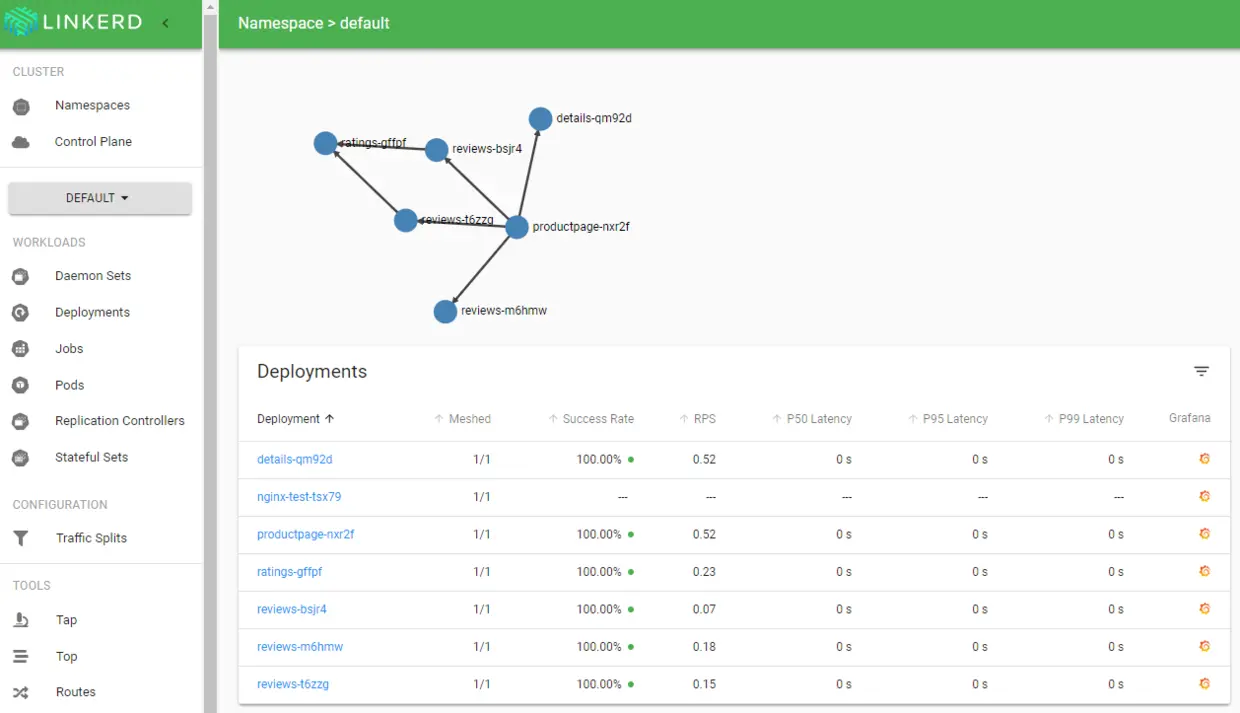Sort by Success Rate column
1240x713 pixels.
pyautogui.click(x=591, y=419)
